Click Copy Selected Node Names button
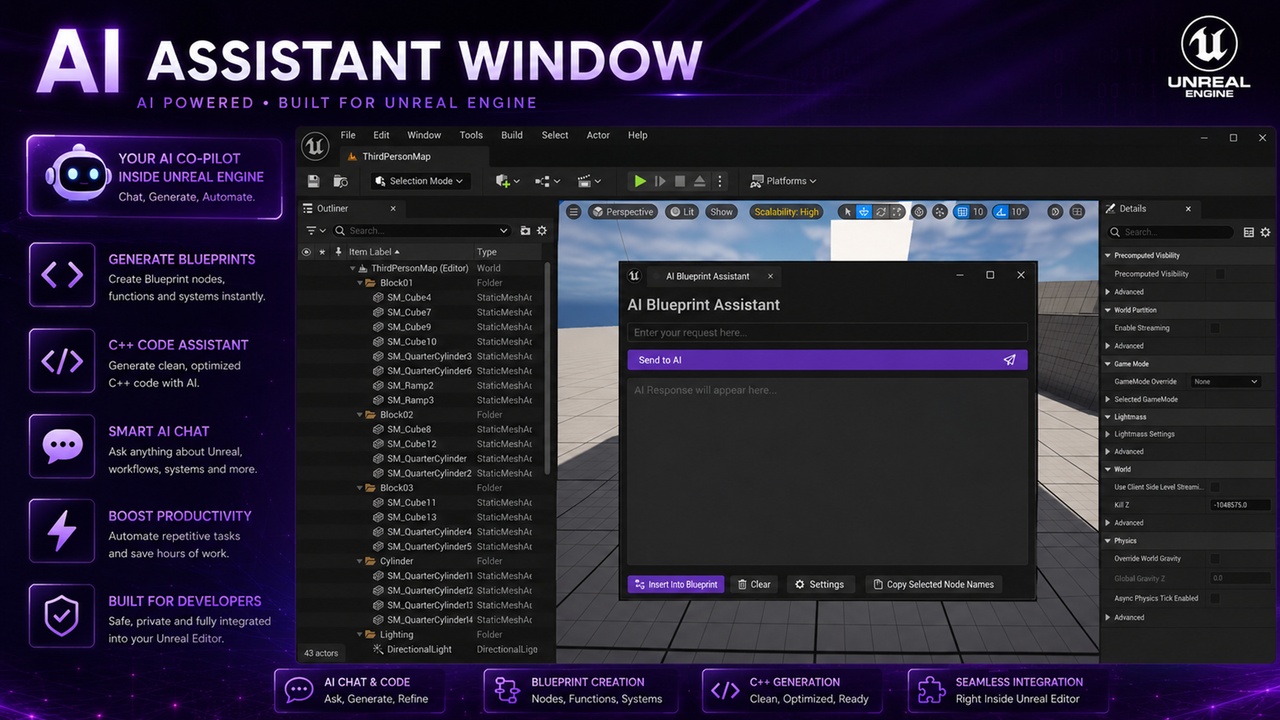Image resolution: width=1280 pixels, height=720 pixels. tap(932, 584)
